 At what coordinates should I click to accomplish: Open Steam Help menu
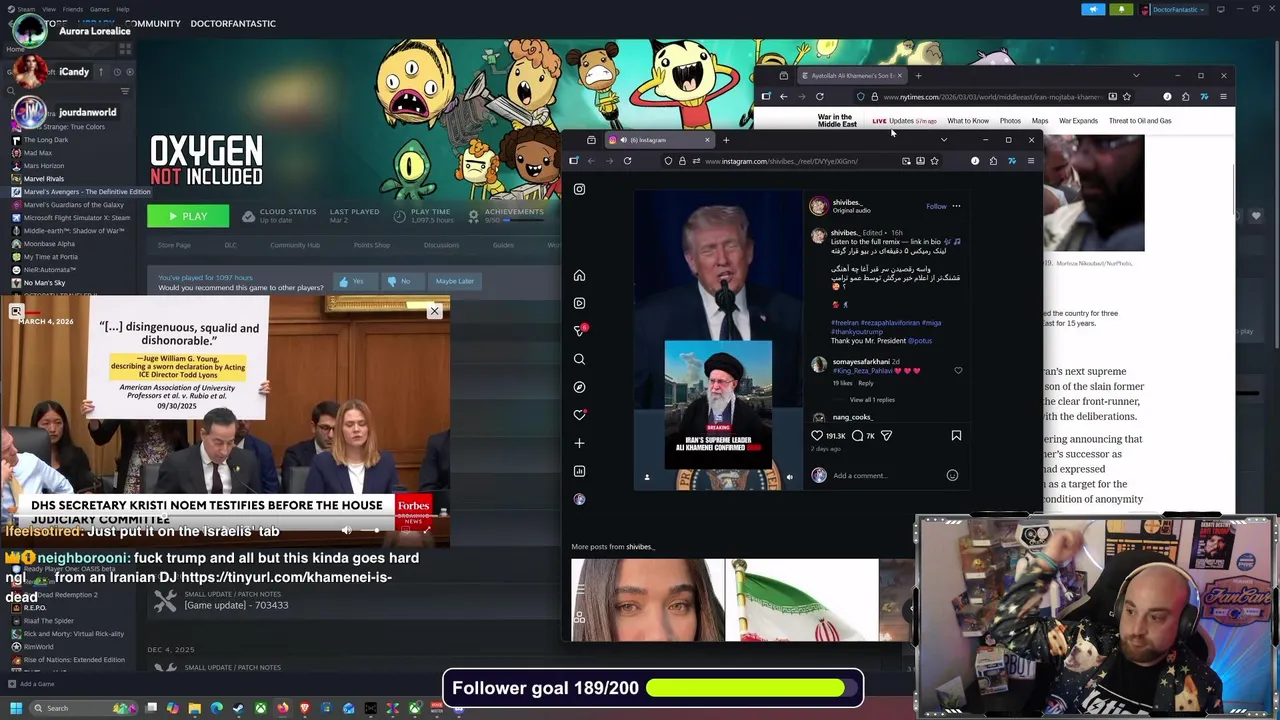pos(123,9)
